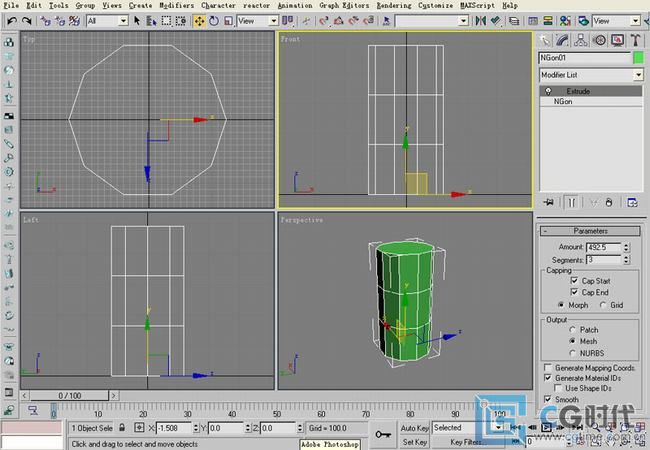Click the Segments spinner arrows
Image resolution: width=650 pixels, height=450 pixels.
pos(626,260)
